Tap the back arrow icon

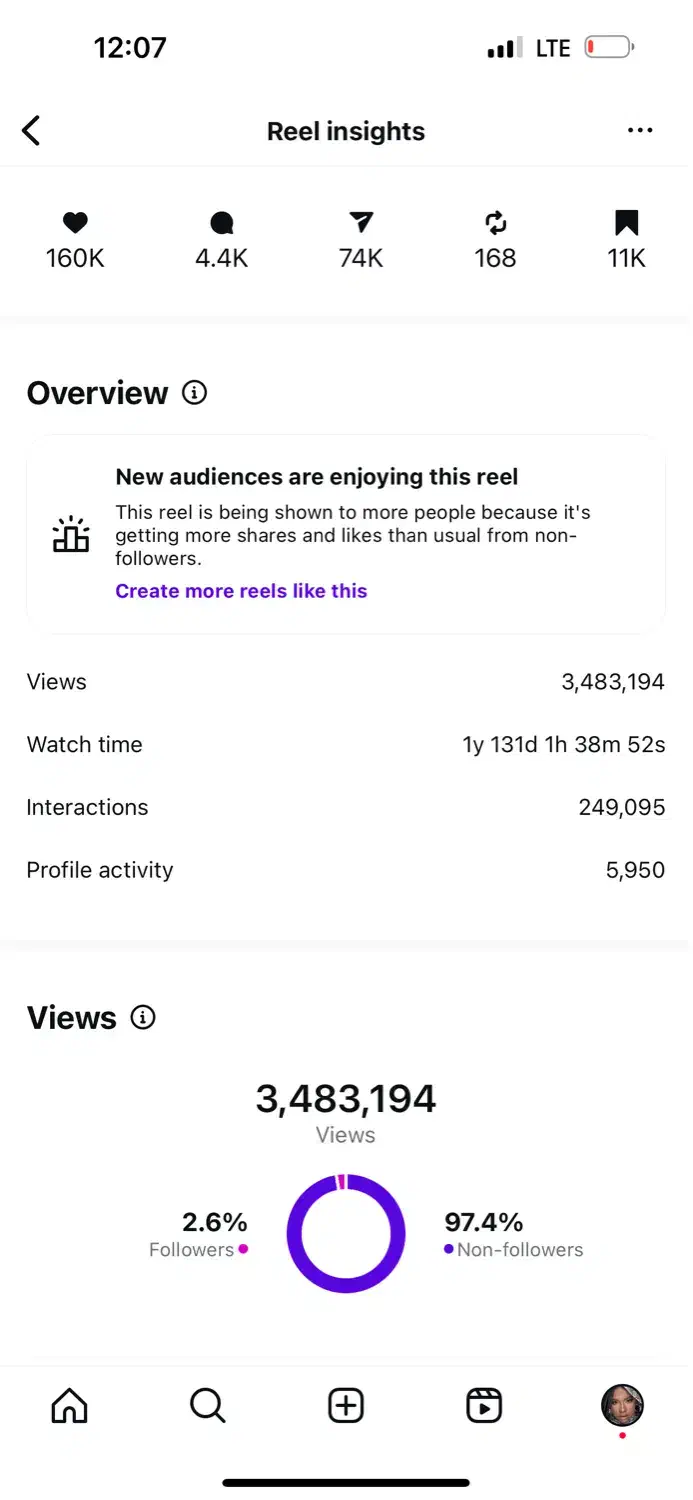(x=32, y=131)
